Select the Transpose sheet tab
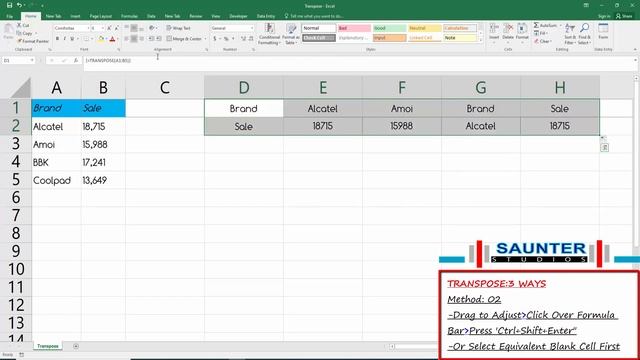The width and height of the screenshot is (640, 360). point(48,346)
